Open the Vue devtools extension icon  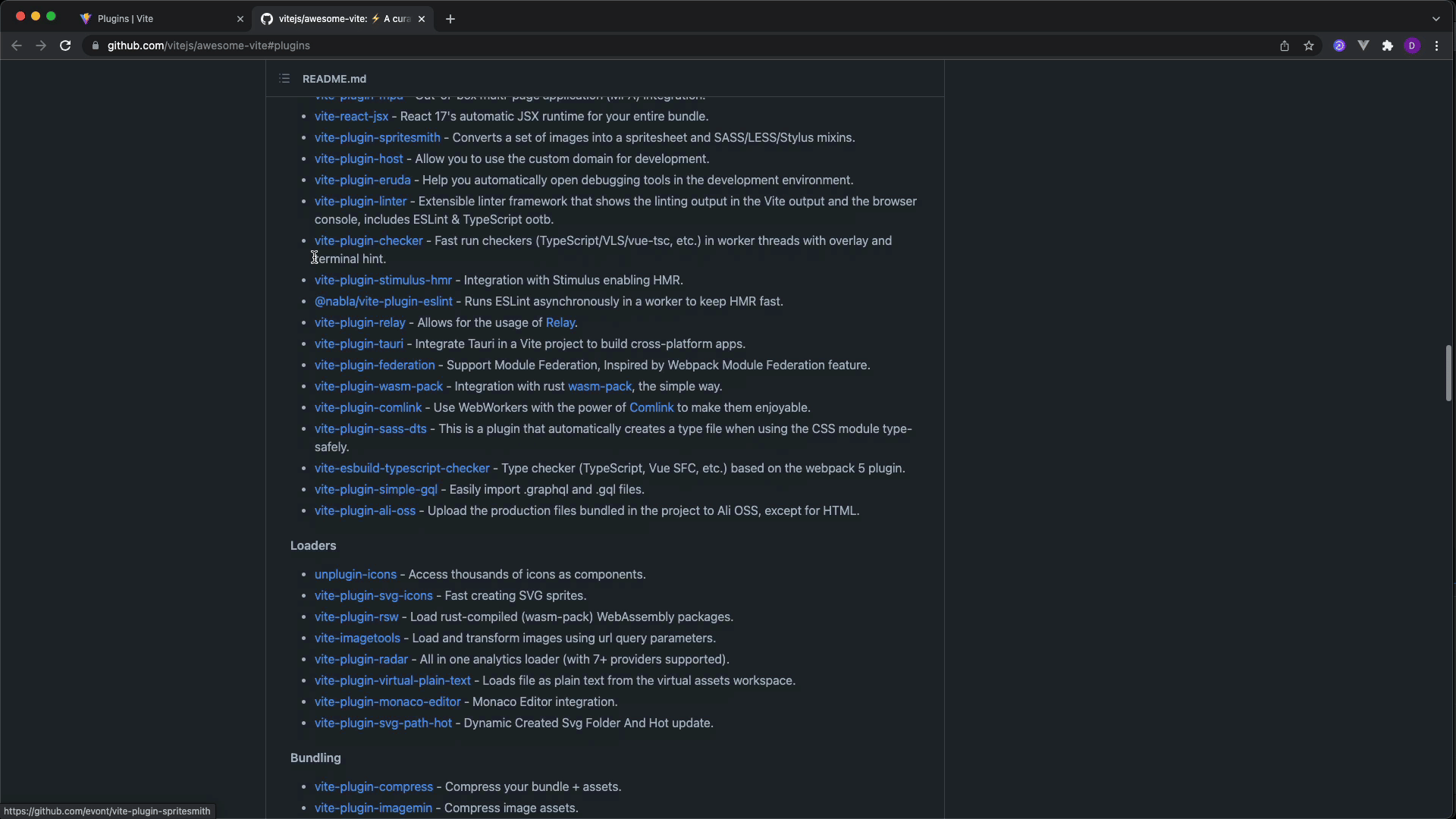click(1363, 45)
